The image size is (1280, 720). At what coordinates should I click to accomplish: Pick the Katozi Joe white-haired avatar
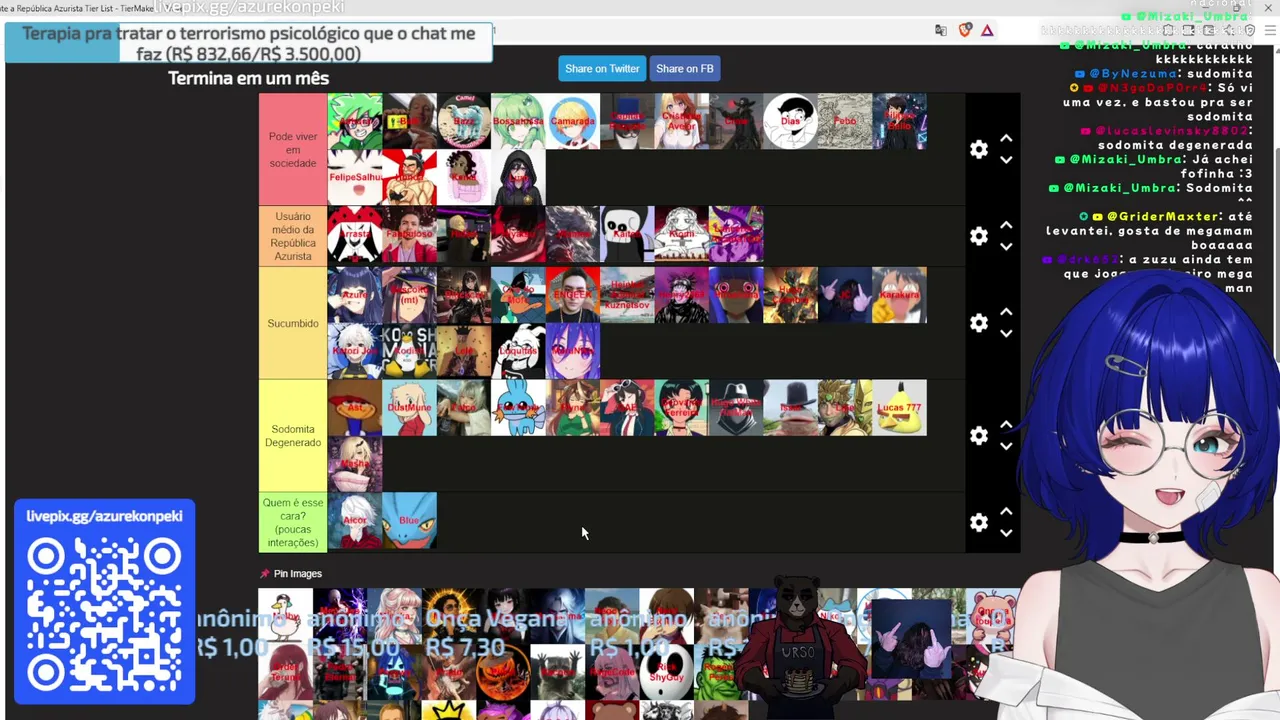355,351
